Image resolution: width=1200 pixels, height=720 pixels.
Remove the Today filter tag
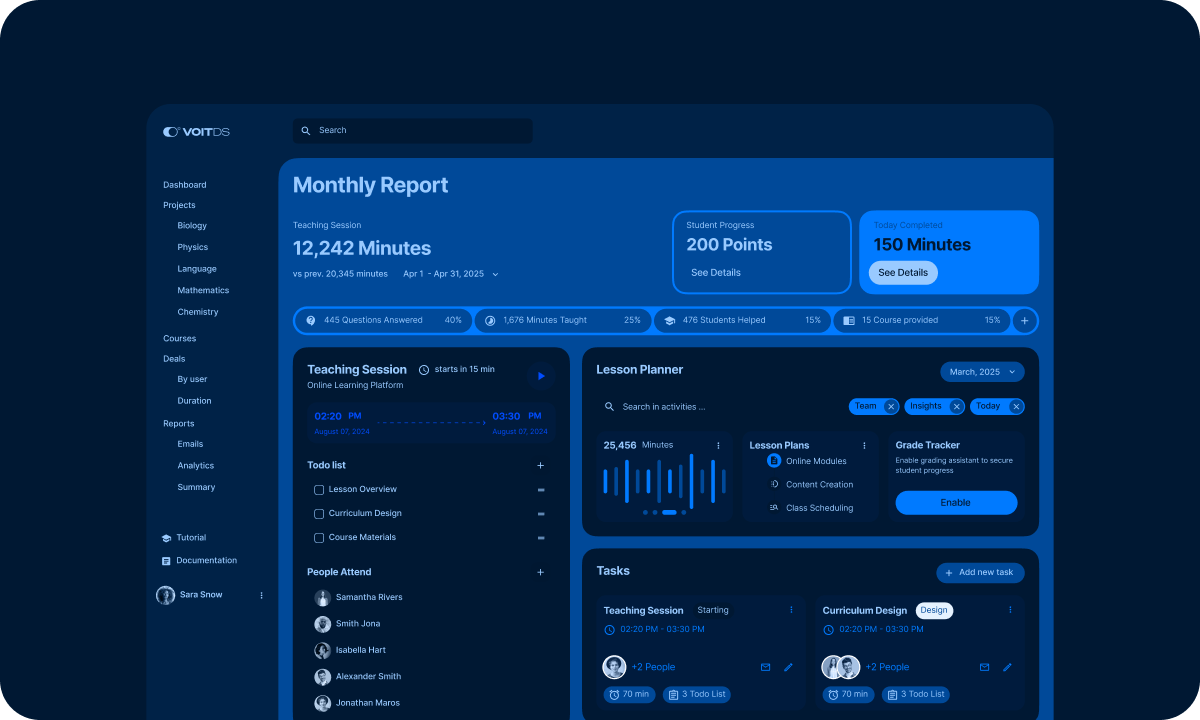coord(1016,407)
